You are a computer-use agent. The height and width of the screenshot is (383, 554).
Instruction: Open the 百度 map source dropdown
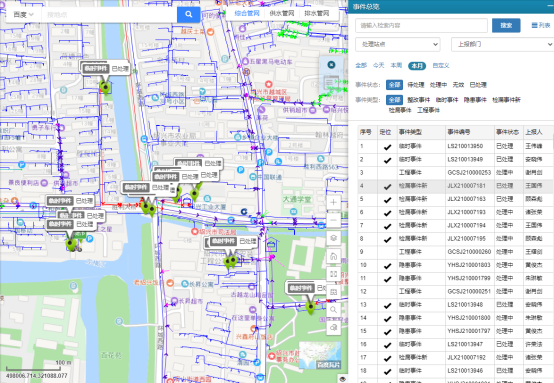[23, 14]
